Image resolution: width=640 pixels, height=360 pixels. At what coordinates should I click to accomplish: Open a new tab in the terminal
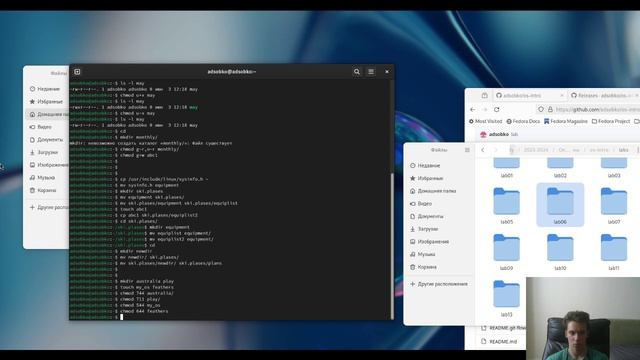point(77,72)
